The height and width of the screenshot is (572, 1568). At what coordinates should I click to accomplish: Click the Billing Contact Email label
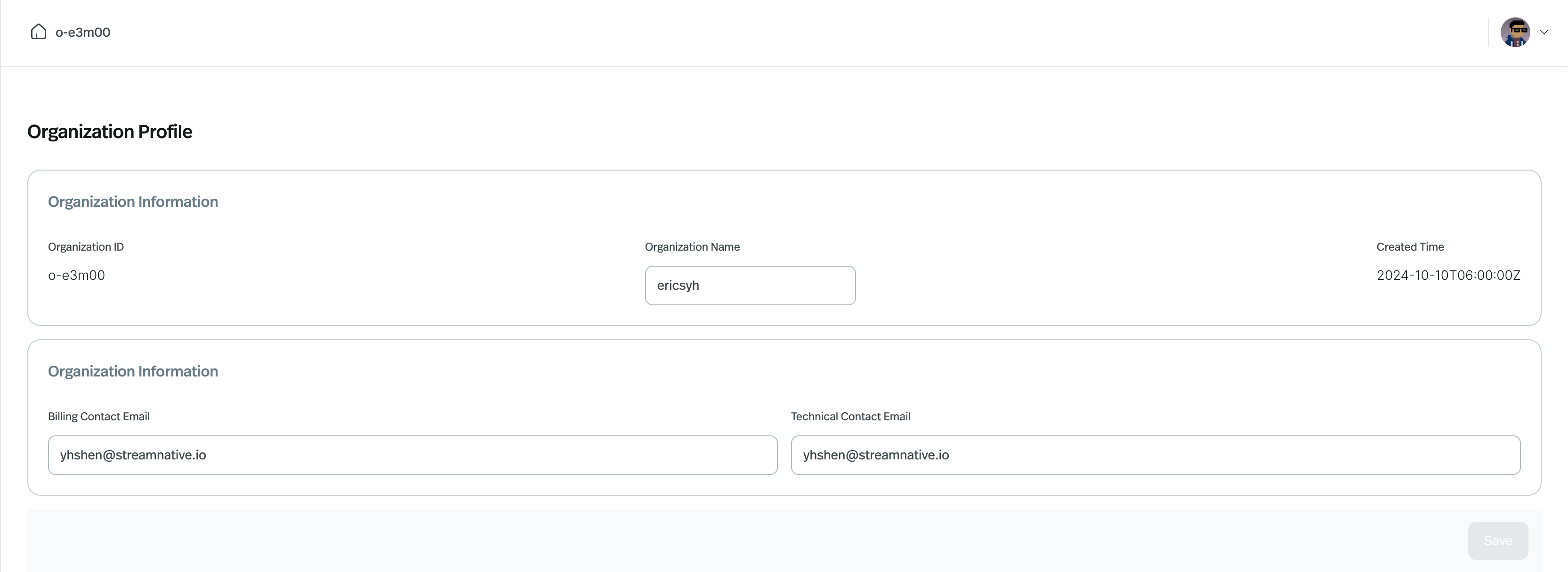click(x=98, y=417)
